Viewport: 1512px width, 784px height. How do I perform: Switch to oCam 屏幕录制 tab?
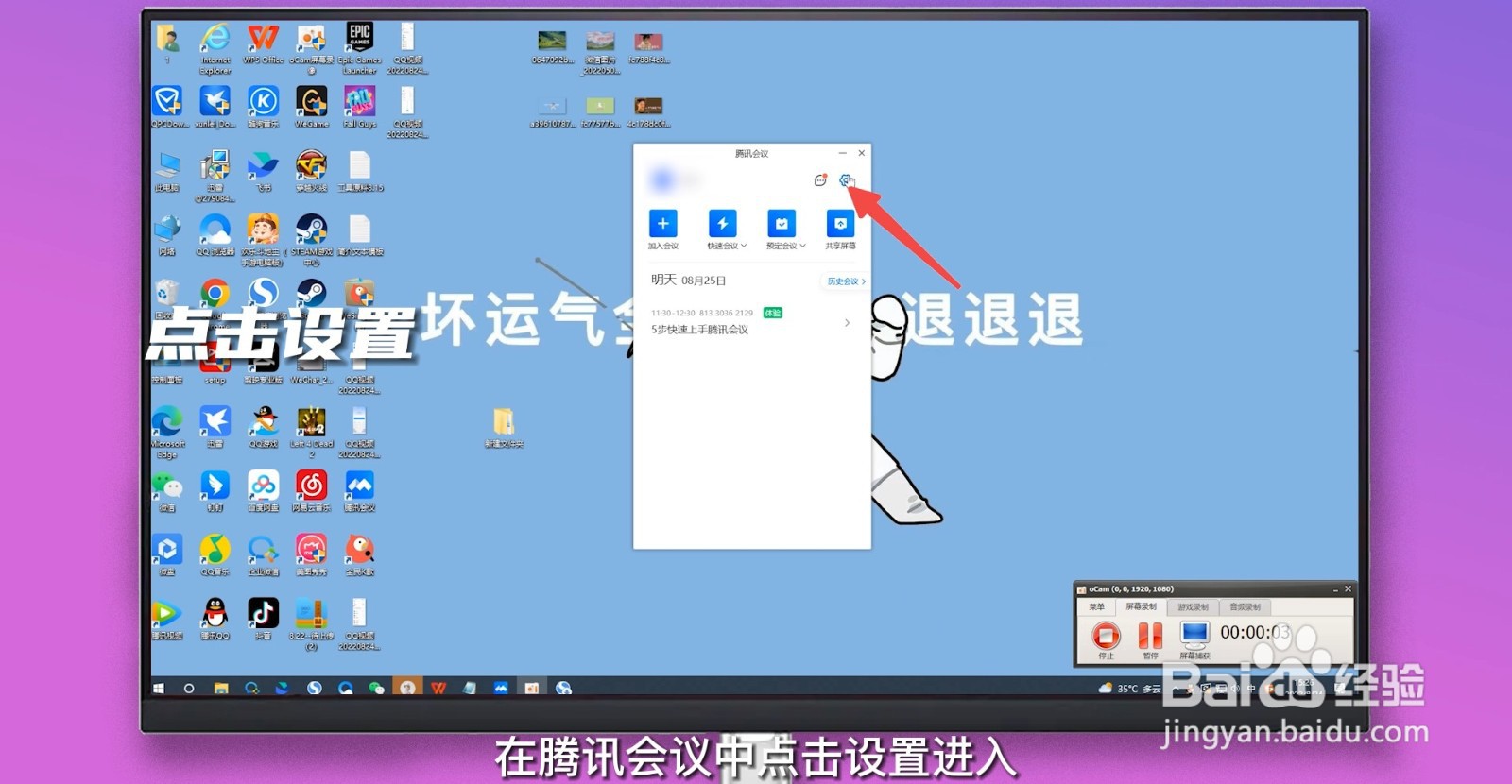pyautogui.click(x=1141, y=606)
